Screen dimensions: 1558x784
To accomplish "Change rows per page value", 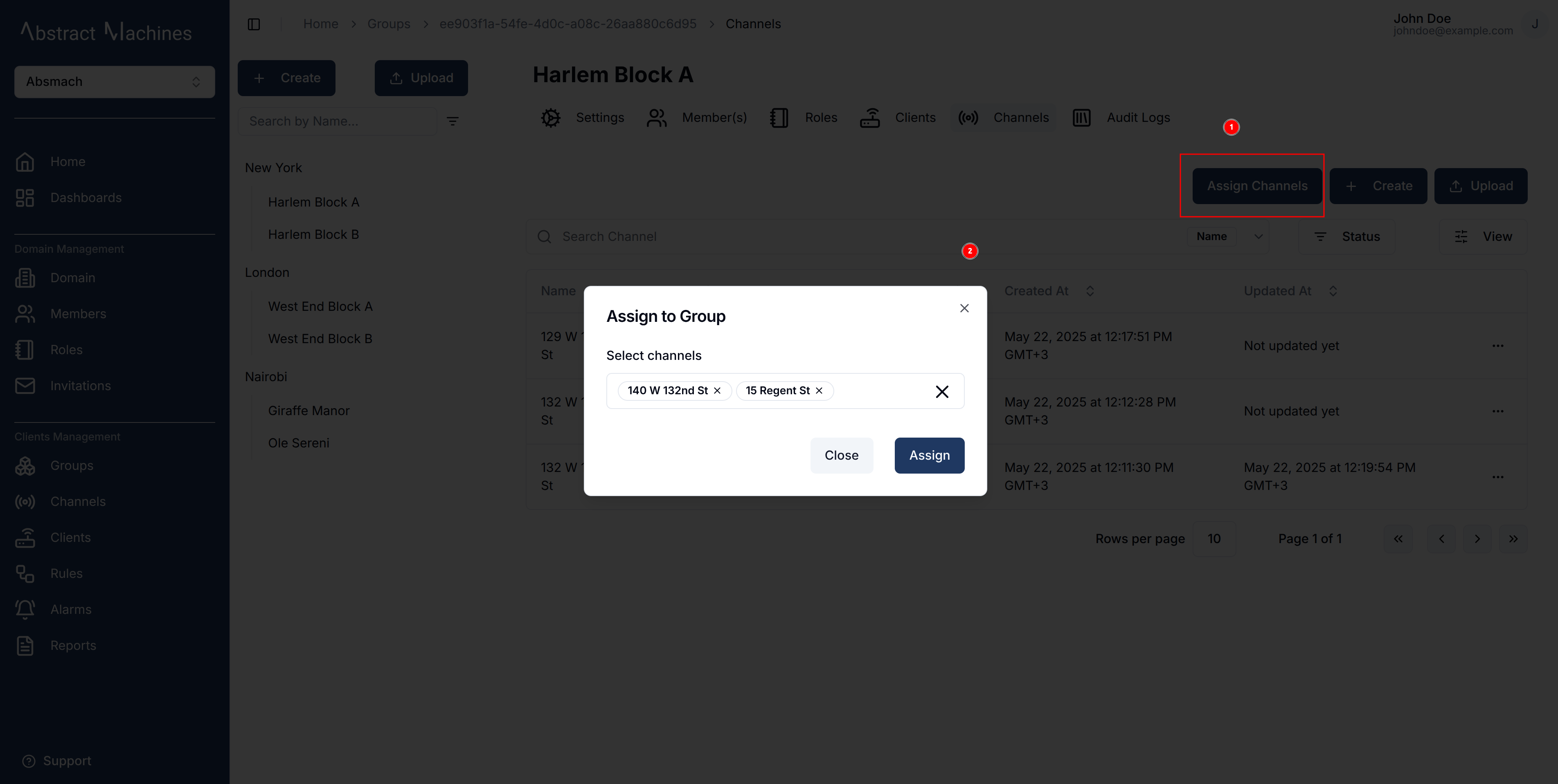I will point(1214,539).
